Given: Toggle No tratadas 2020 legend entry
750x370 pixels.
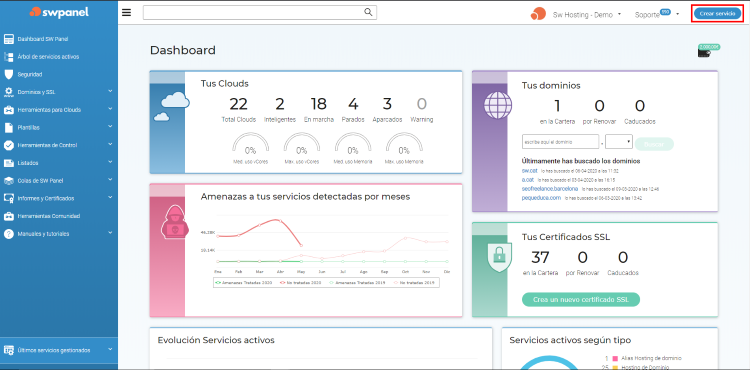Looking at the screenshot, I should point(300,283).
